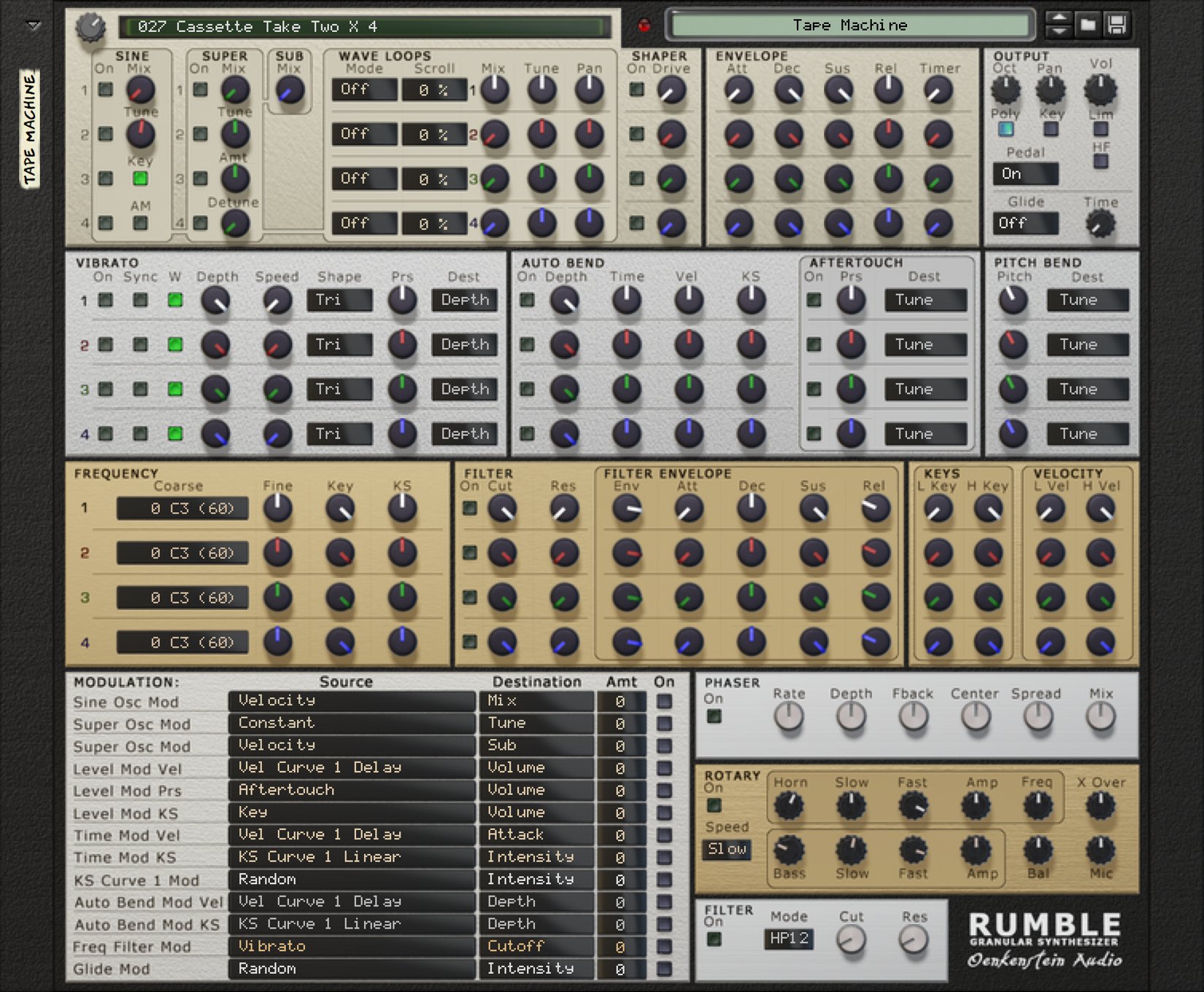Toggle the green Key button in the Sine section
This screenshot has width=1204, height=992.
139,177
